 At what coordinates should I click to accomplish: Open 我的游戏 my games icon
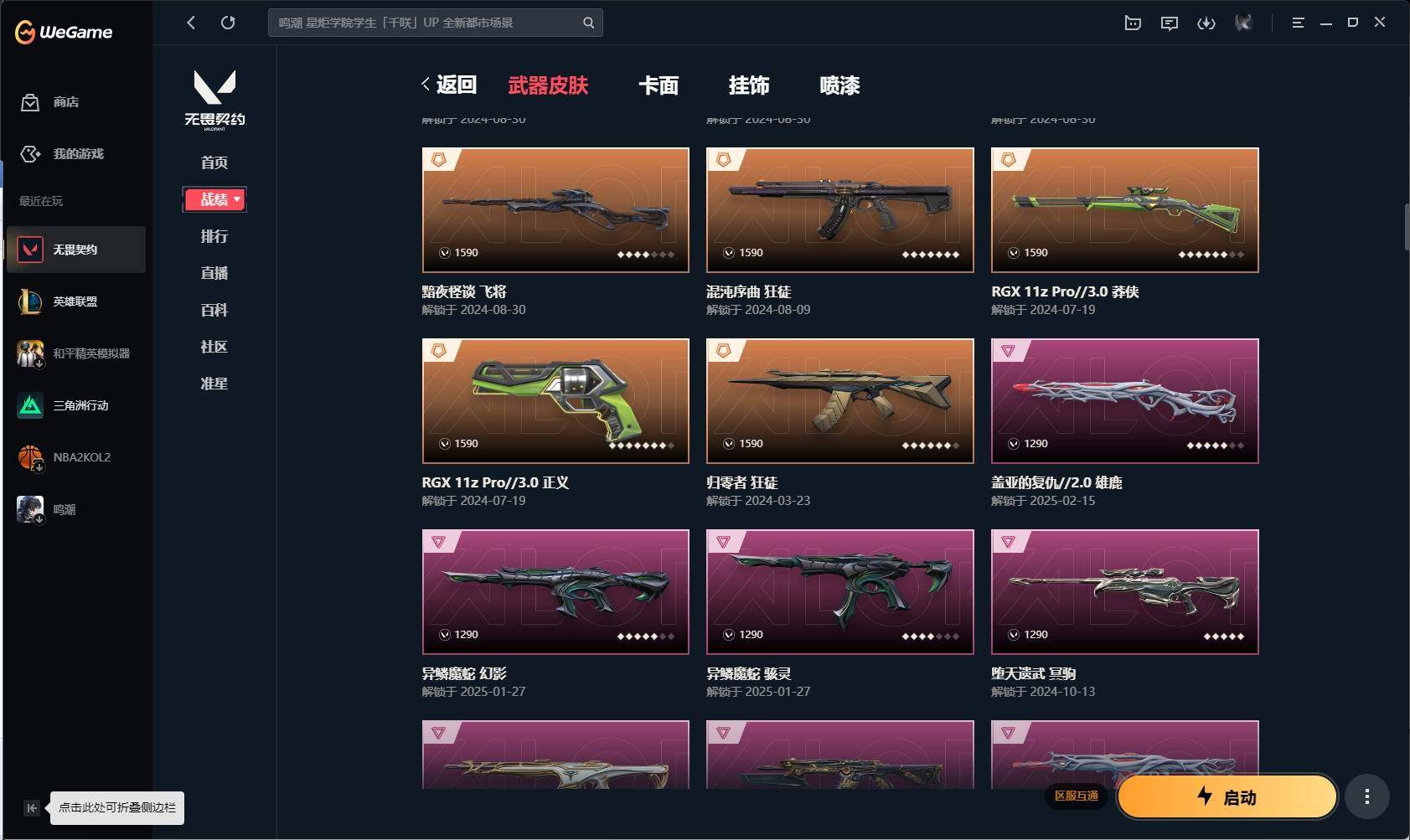coord(30,154)
